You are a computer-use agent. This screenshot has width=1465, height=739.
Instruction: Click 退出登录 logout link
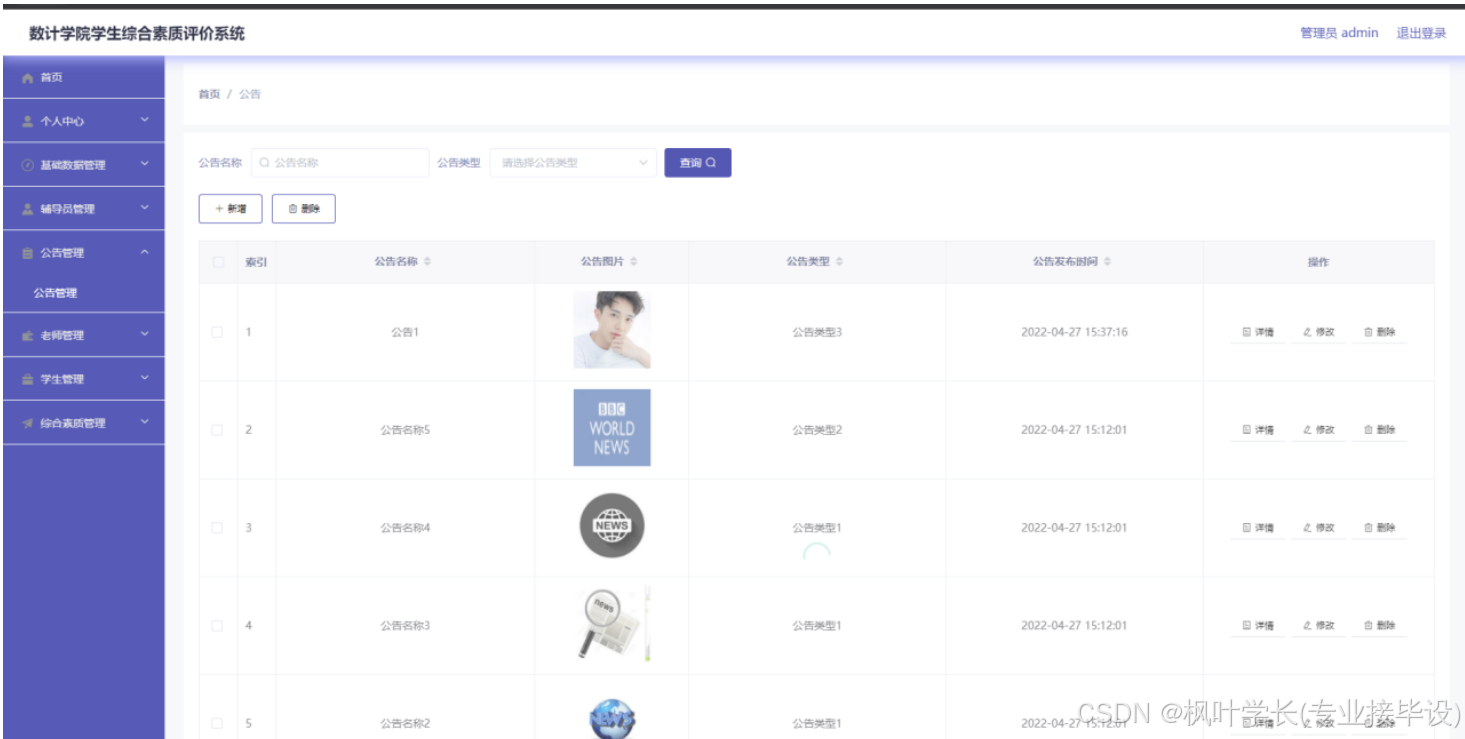coord(1421,33)
